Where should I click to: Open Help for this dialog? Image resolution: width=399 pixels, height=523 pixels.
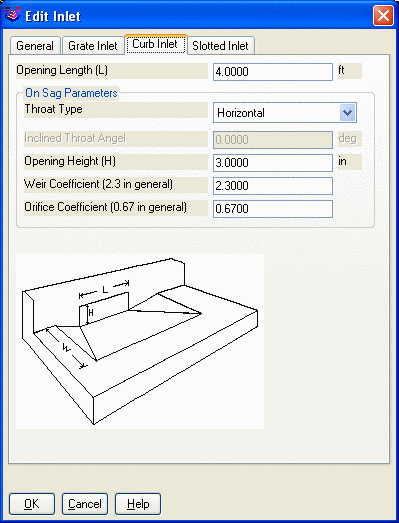coord(138,504)
